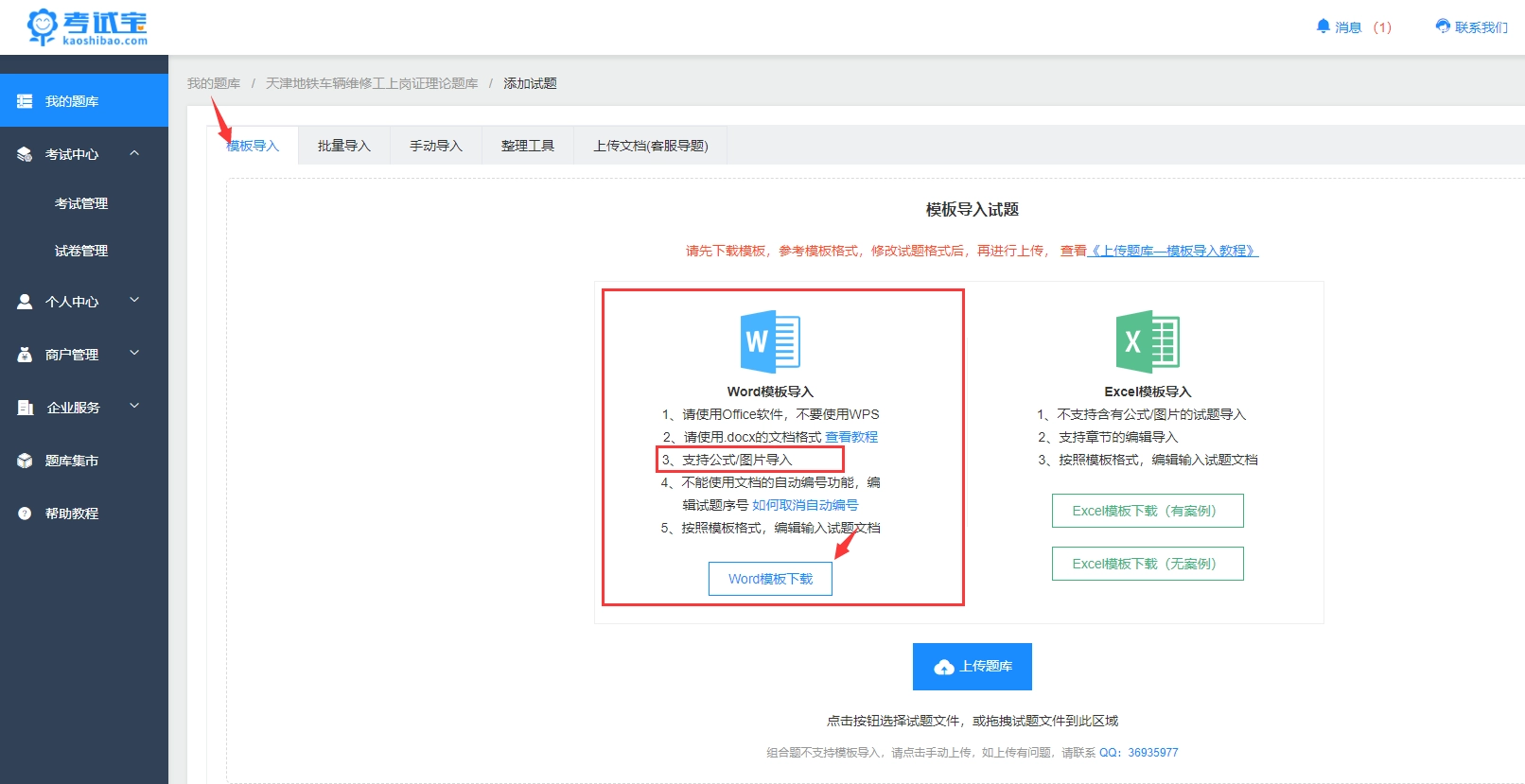Click the Kaoshibao logo
The width and height of the screenshot is (1525, 784).
point(87,26)
